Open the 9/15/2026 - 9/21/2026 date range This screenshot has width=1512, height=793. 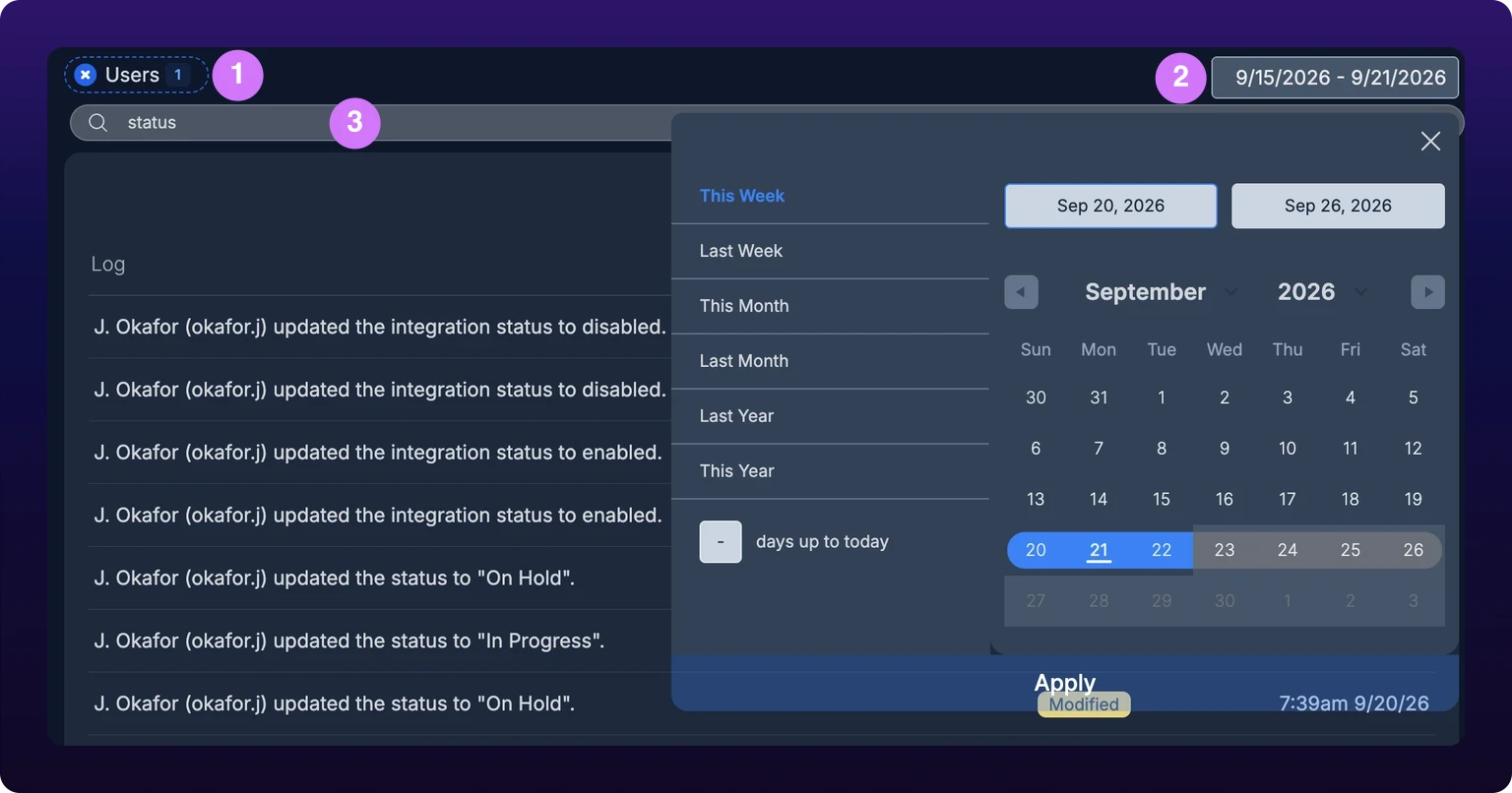(x=1335, y=78)
